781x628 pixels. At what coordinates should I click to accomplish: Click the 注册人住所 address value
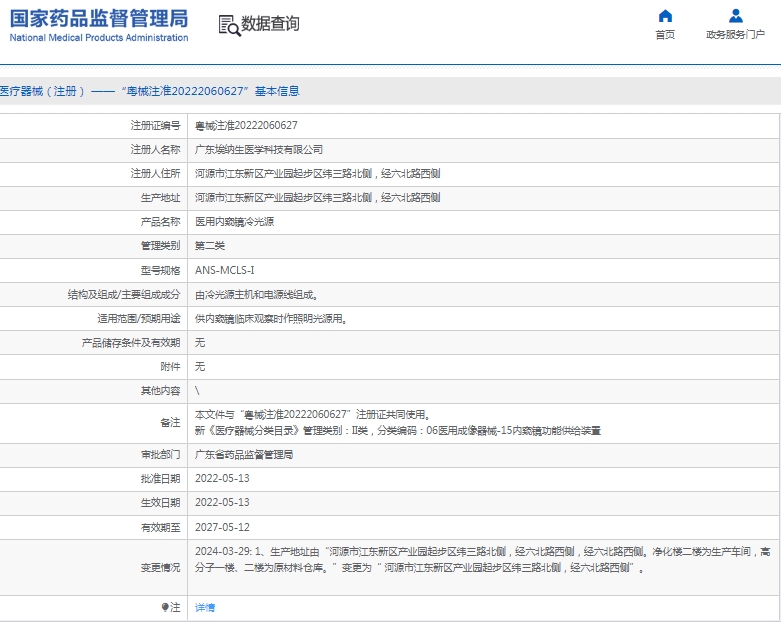(x=317, y=173)
